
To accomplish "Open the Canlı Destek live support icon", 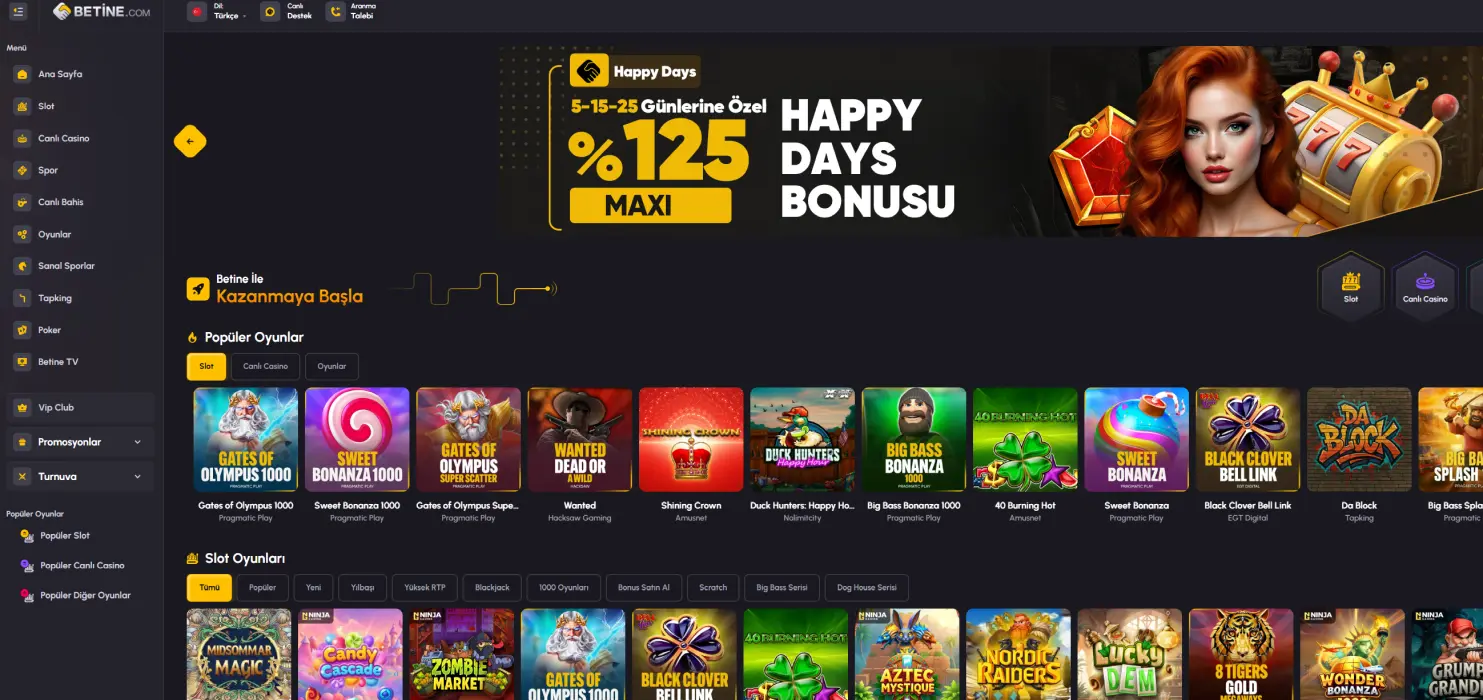I will pos(269,12).
